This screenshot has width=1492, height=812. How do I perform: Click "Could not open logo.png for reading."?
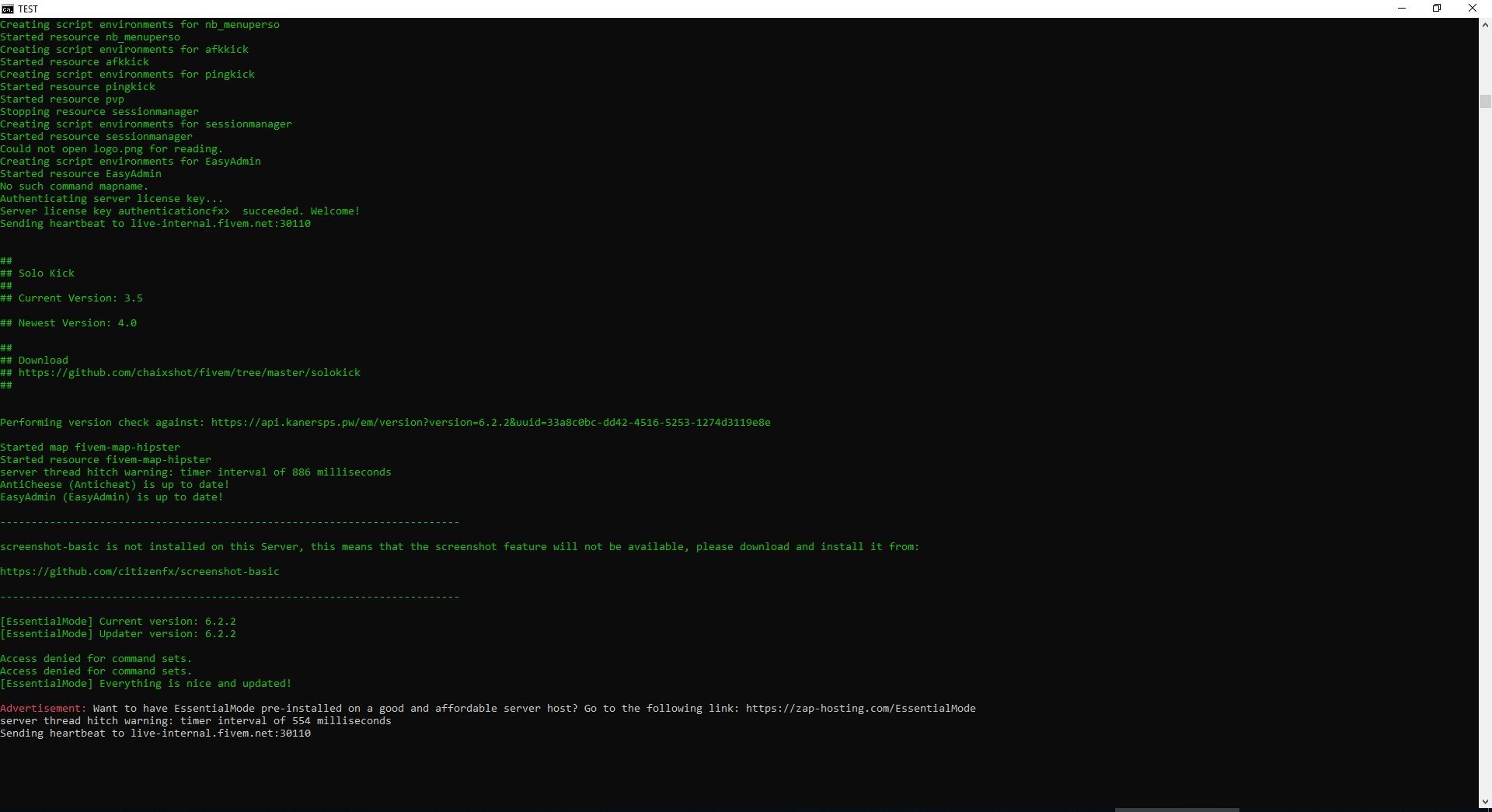point(112,149)
